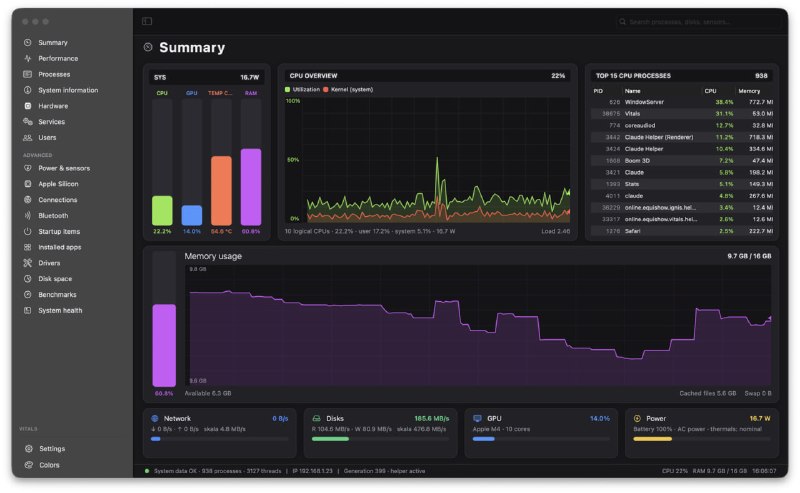The height and width of the screenshot is (493, 800).
Task: Click the clock icon beside Summary heading
Action: point(148,47)
